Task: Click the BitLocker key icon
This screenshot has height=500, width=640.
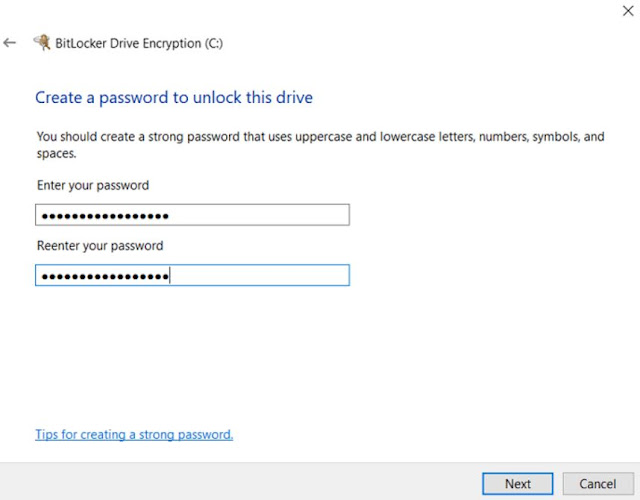Action: coord(42,42)
